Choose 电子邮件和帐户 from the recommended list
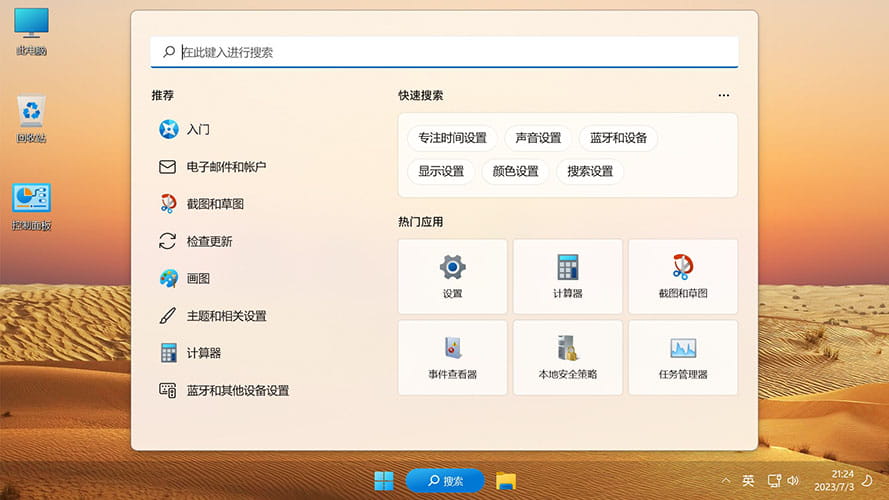The height and width of the screenshot is (500, 889). coord(226,167)
